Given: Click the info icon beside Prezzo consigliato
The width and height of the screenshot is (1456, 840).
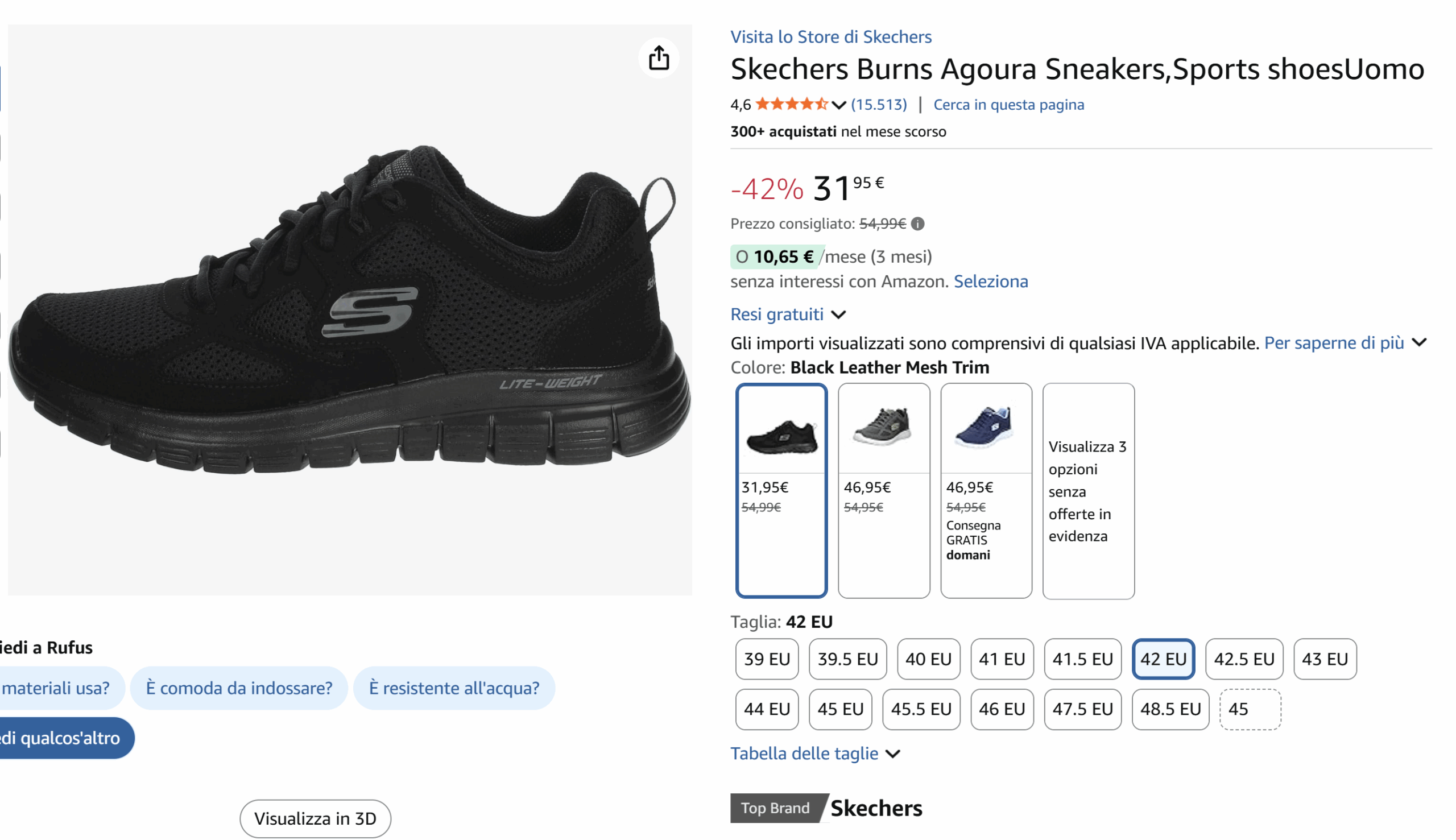Looking at the screenshot, I should click(917, 224).
